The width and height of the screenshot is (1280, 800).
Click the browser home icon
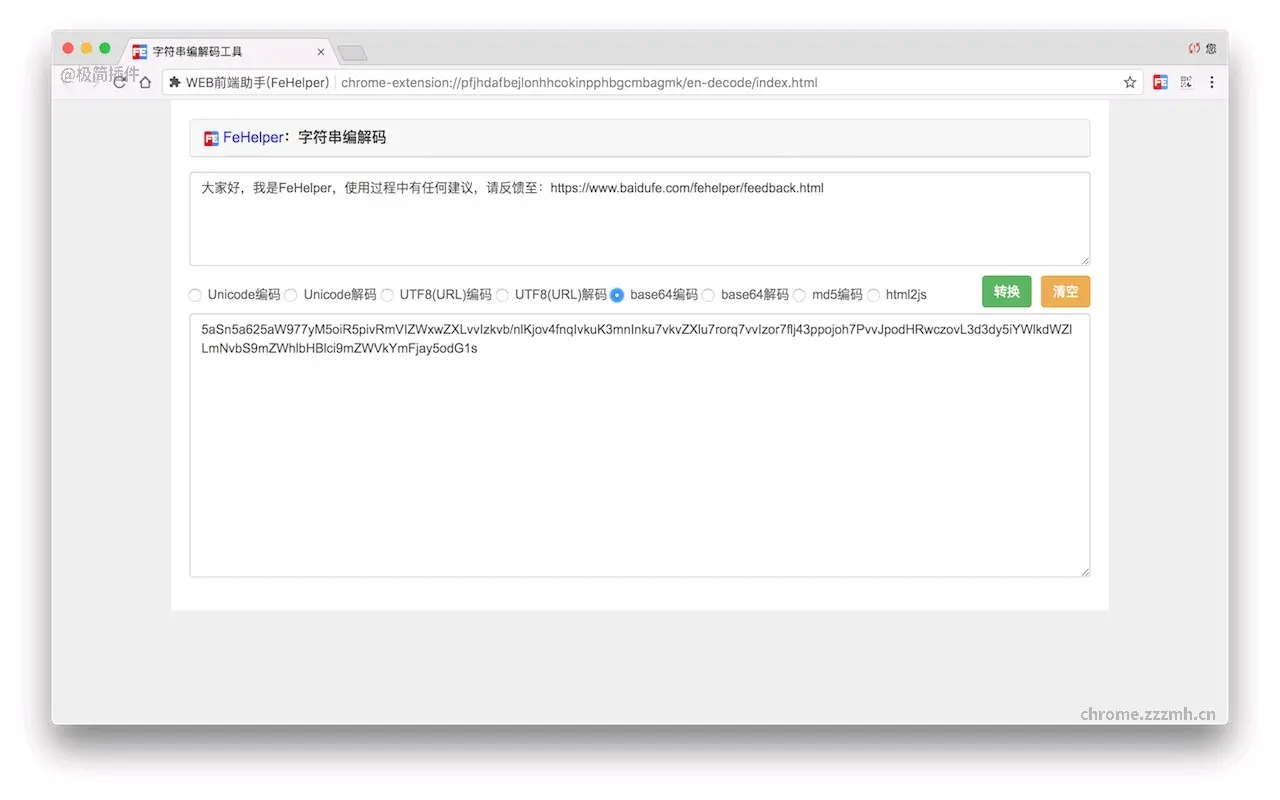[x=145, y=82]
